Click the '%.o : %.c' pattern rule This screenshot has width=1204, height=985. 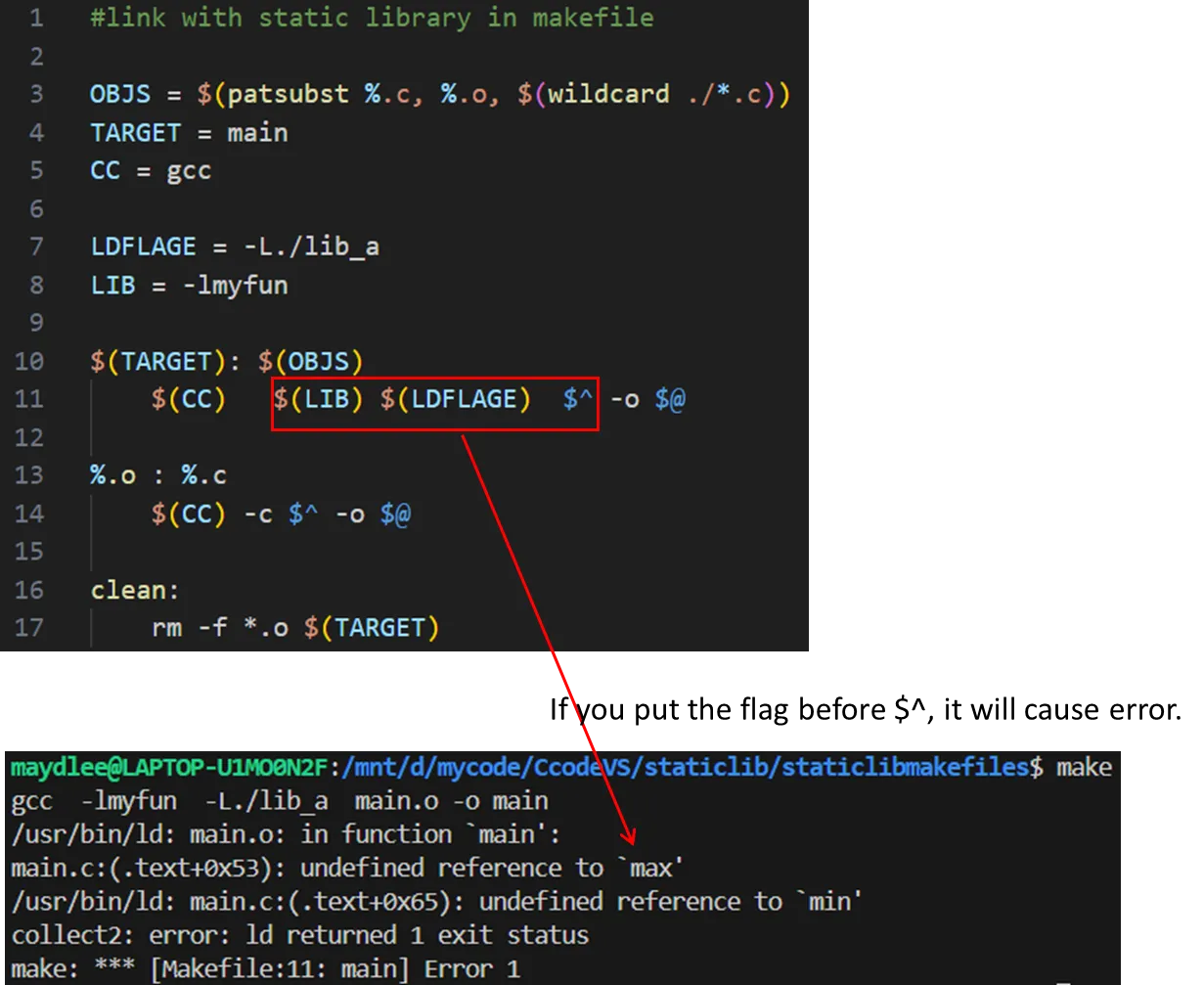click(x=158, y=476)
